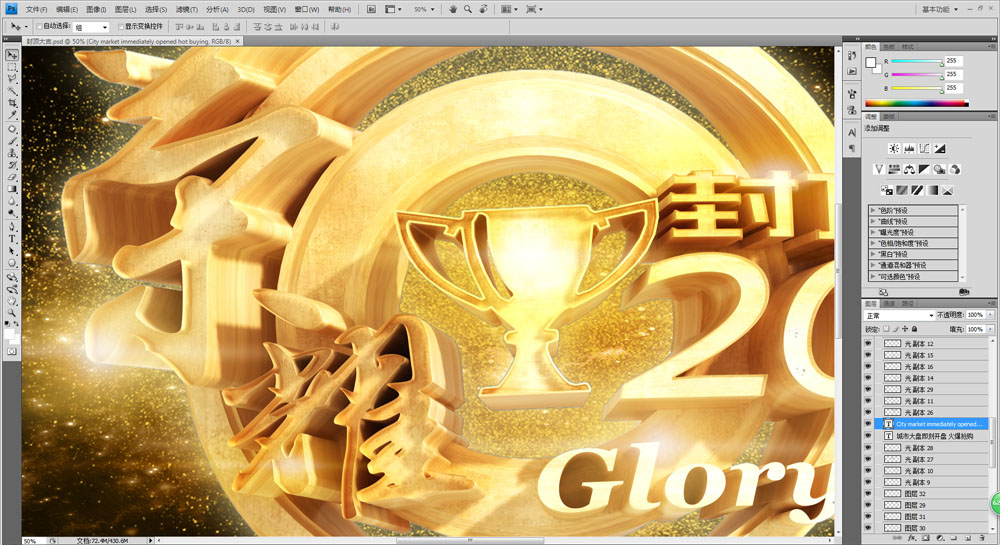Toggle the lock transparent pixels option
The height and width of the screenshot is (545, 1000).
tap(886, 329)
